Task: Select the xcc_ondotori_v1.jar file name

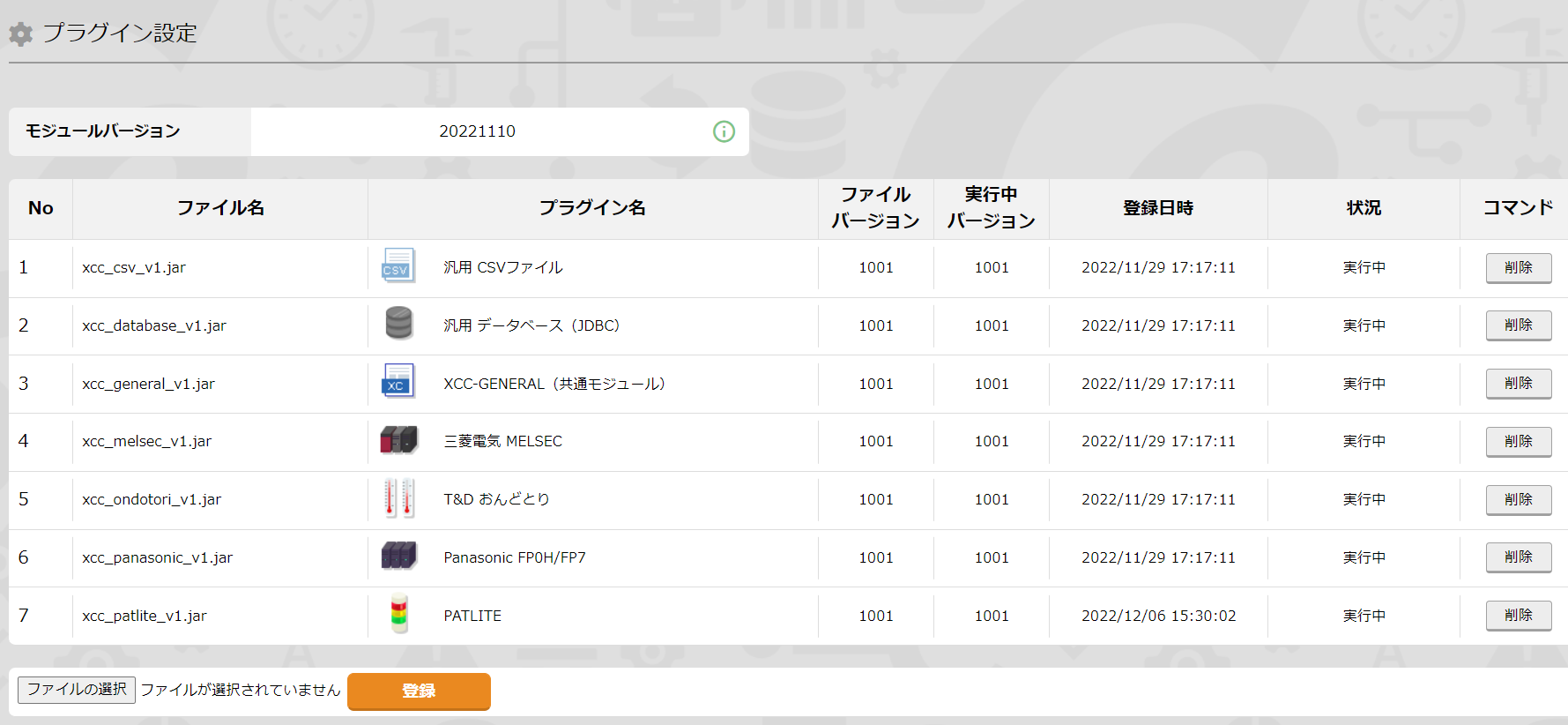Action: [x=152, y=499]
